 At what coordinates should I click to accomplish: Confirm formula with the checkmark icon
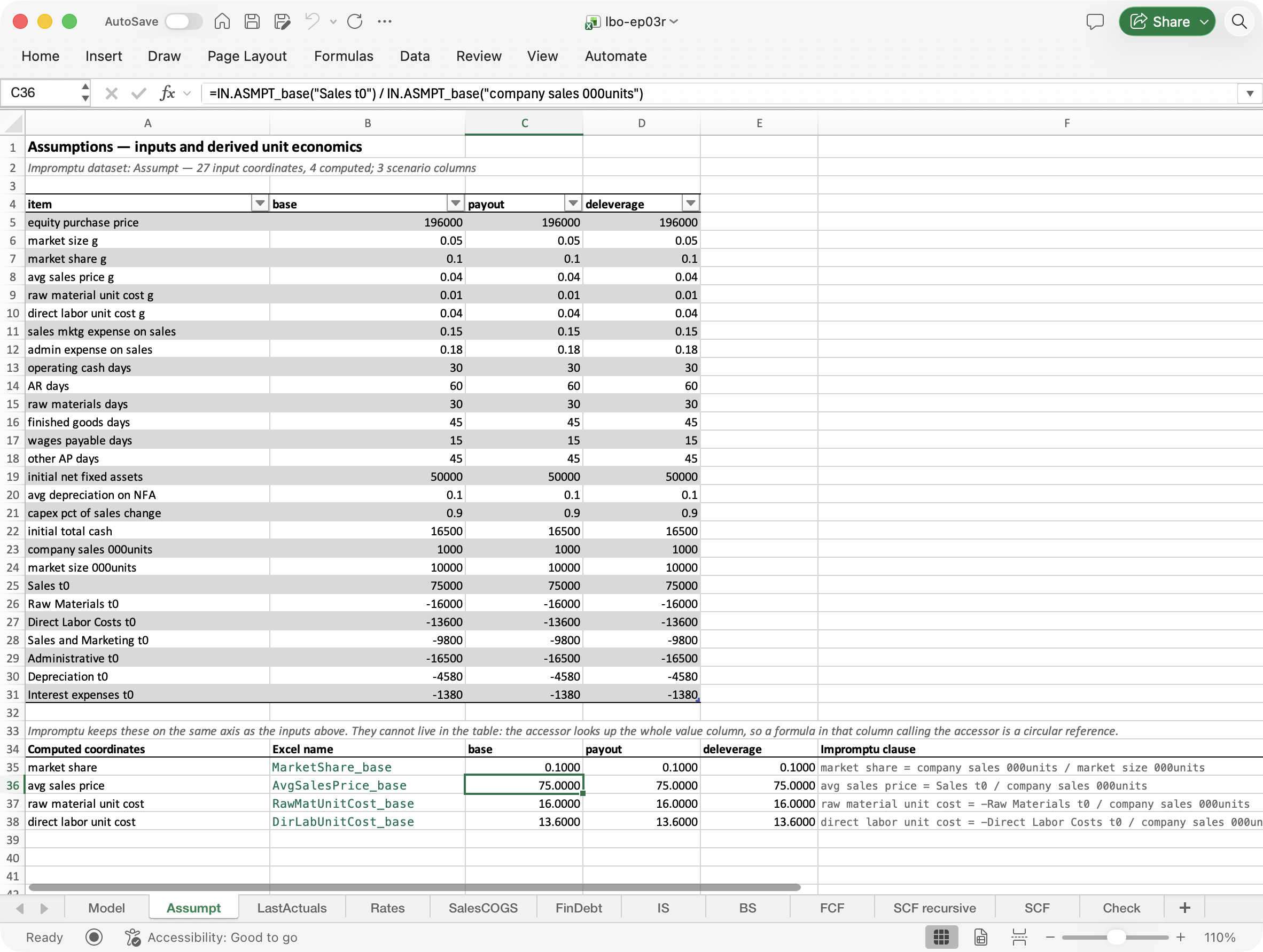click(x=139, y=93)
